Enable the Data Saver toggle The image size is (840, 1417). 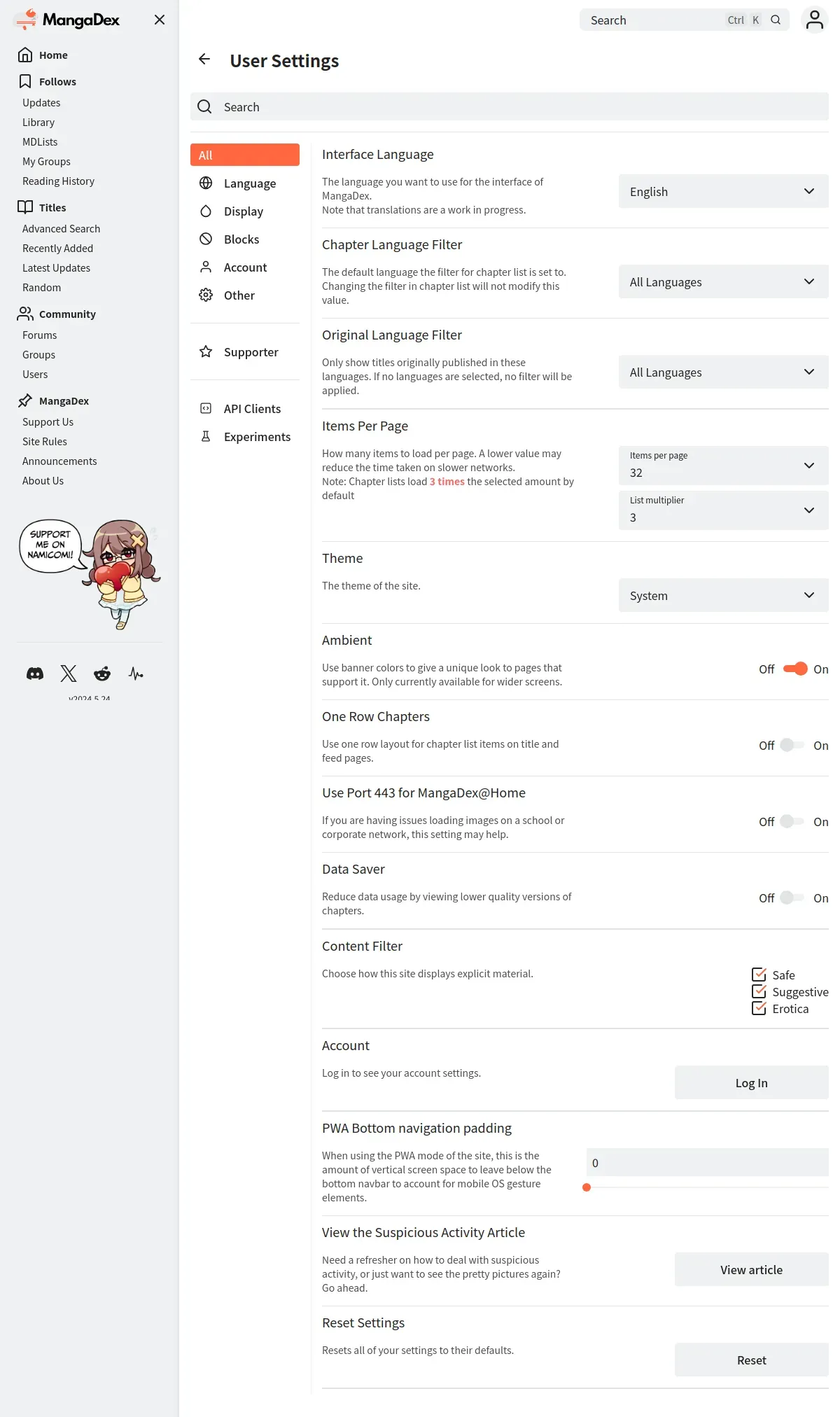coord(792,898)
